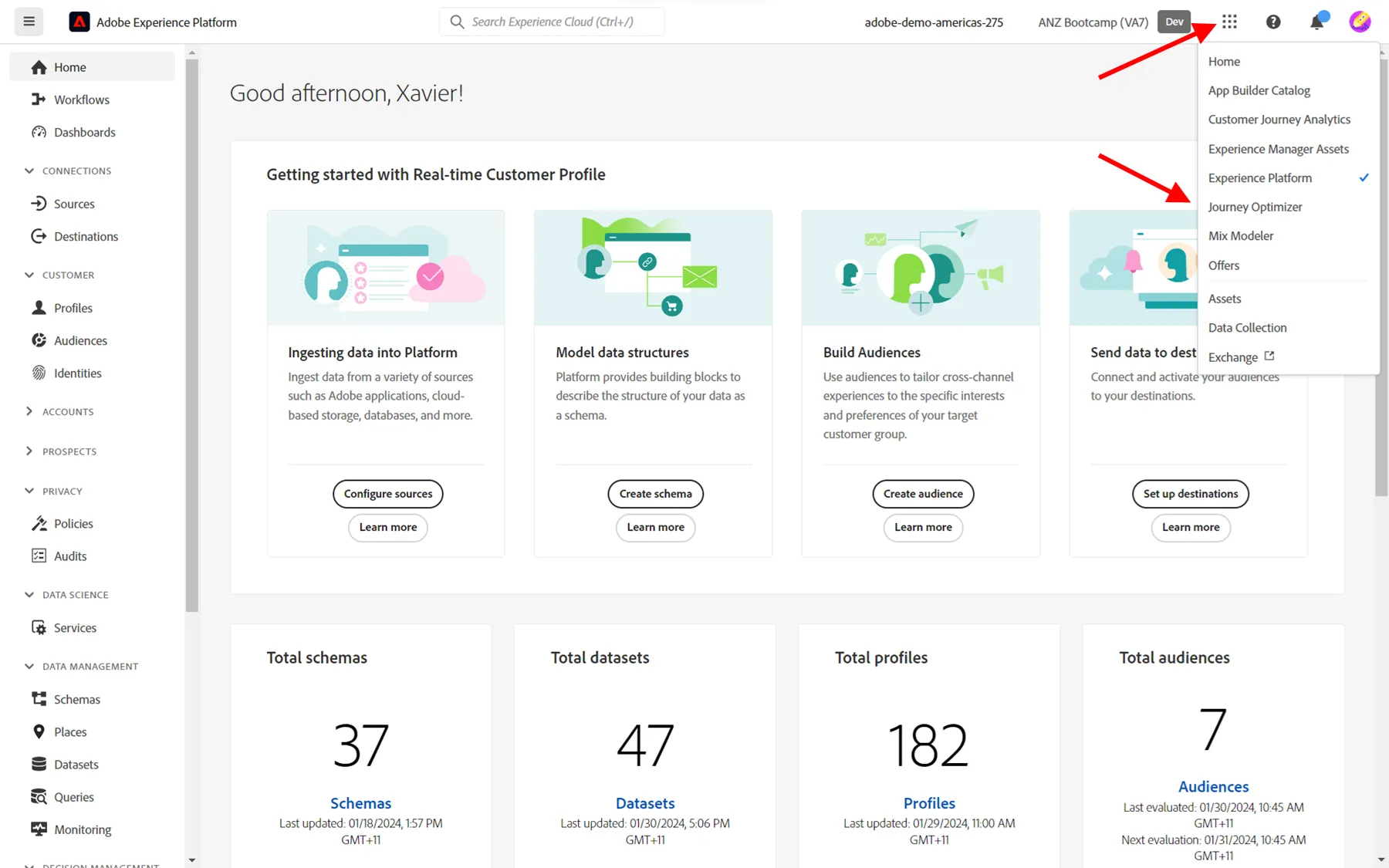1389x868 pixels.
Task: Open the Help question mark icon
Action: [x=1273, y=22]
